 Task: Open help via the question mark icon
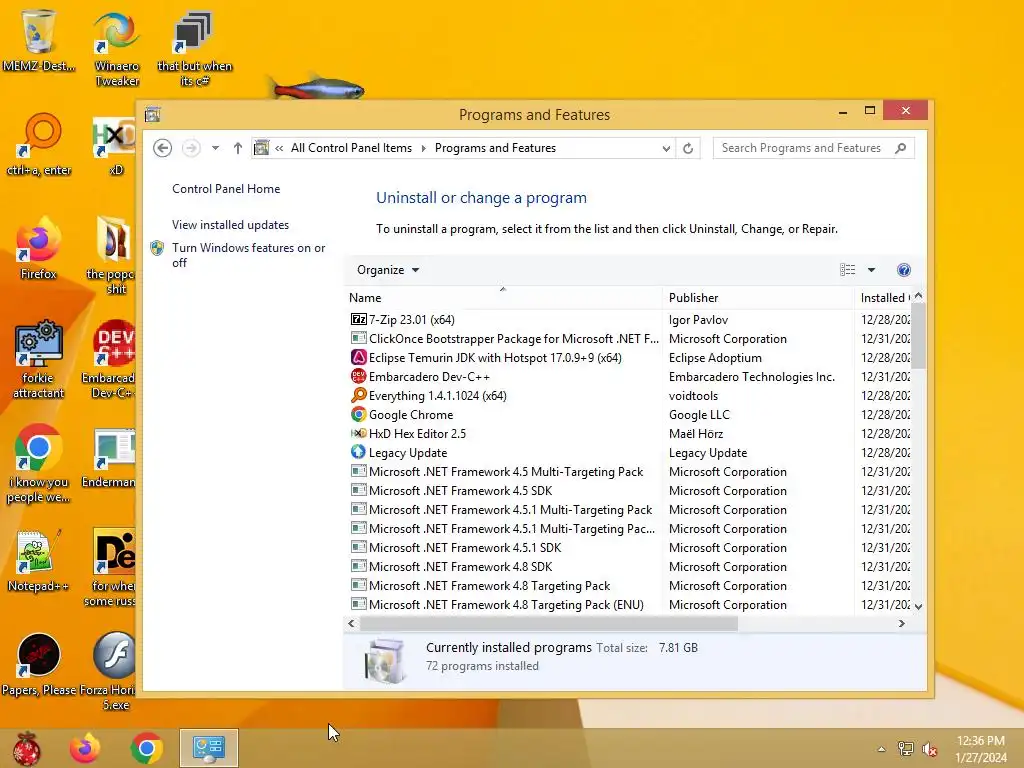tap(904, 270)
